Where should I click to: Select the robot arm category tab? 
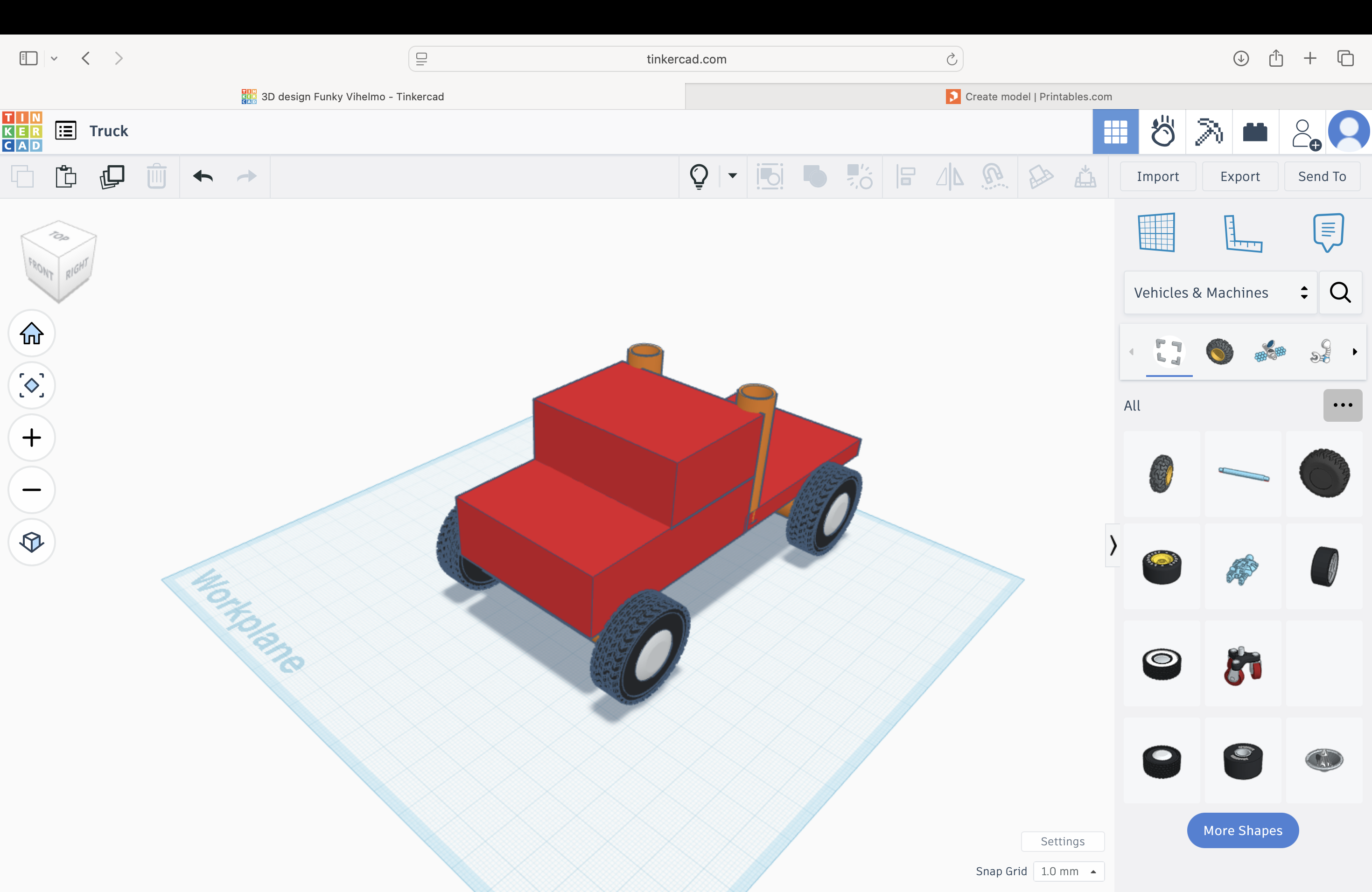point(1321,351)
